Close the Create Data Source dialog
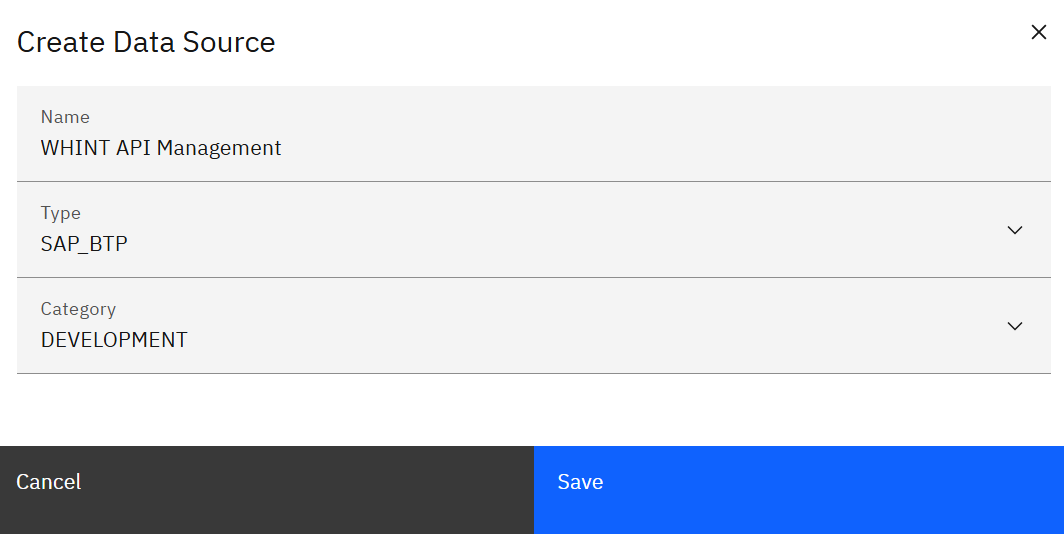The height and width of the screenshot is (534, 1064). (x=1038, y=32)
